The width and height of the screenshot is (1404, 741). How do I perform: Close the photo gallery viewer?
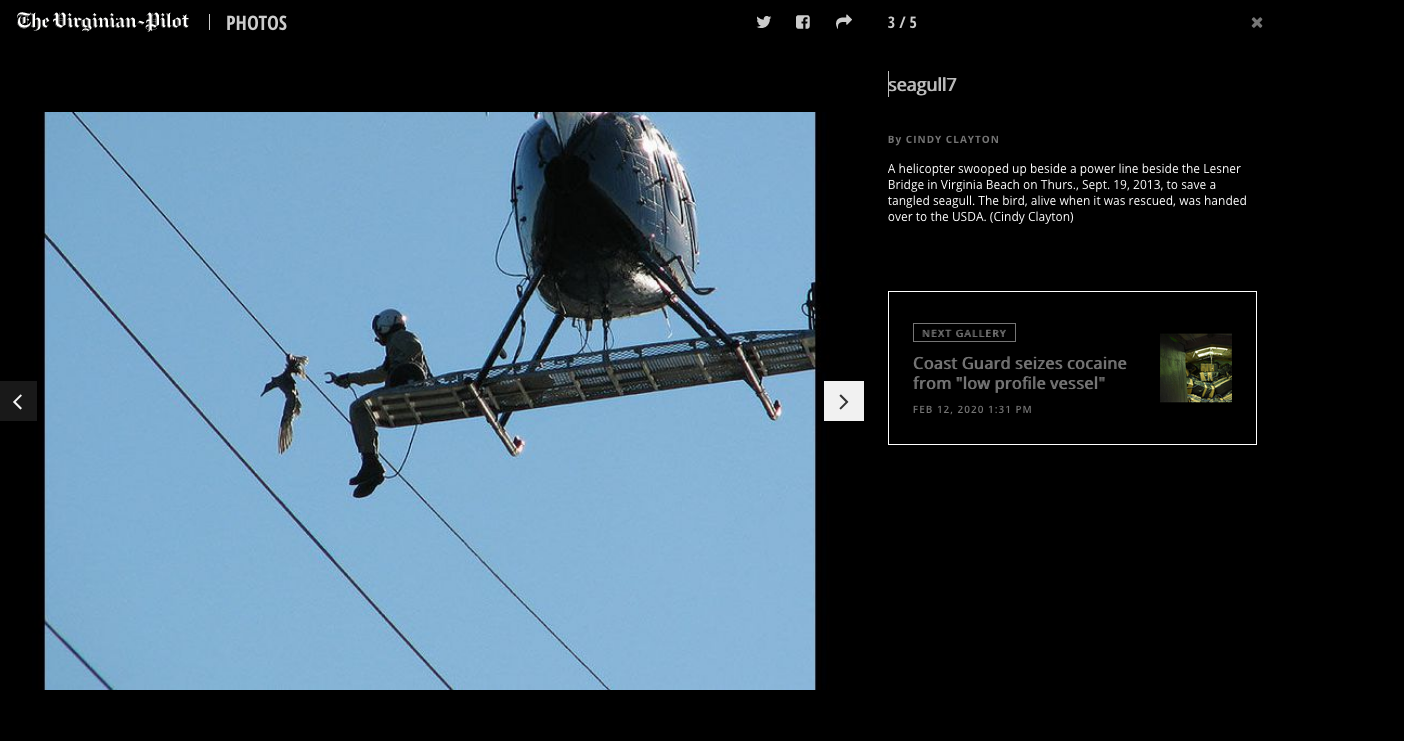point(1257,23)
